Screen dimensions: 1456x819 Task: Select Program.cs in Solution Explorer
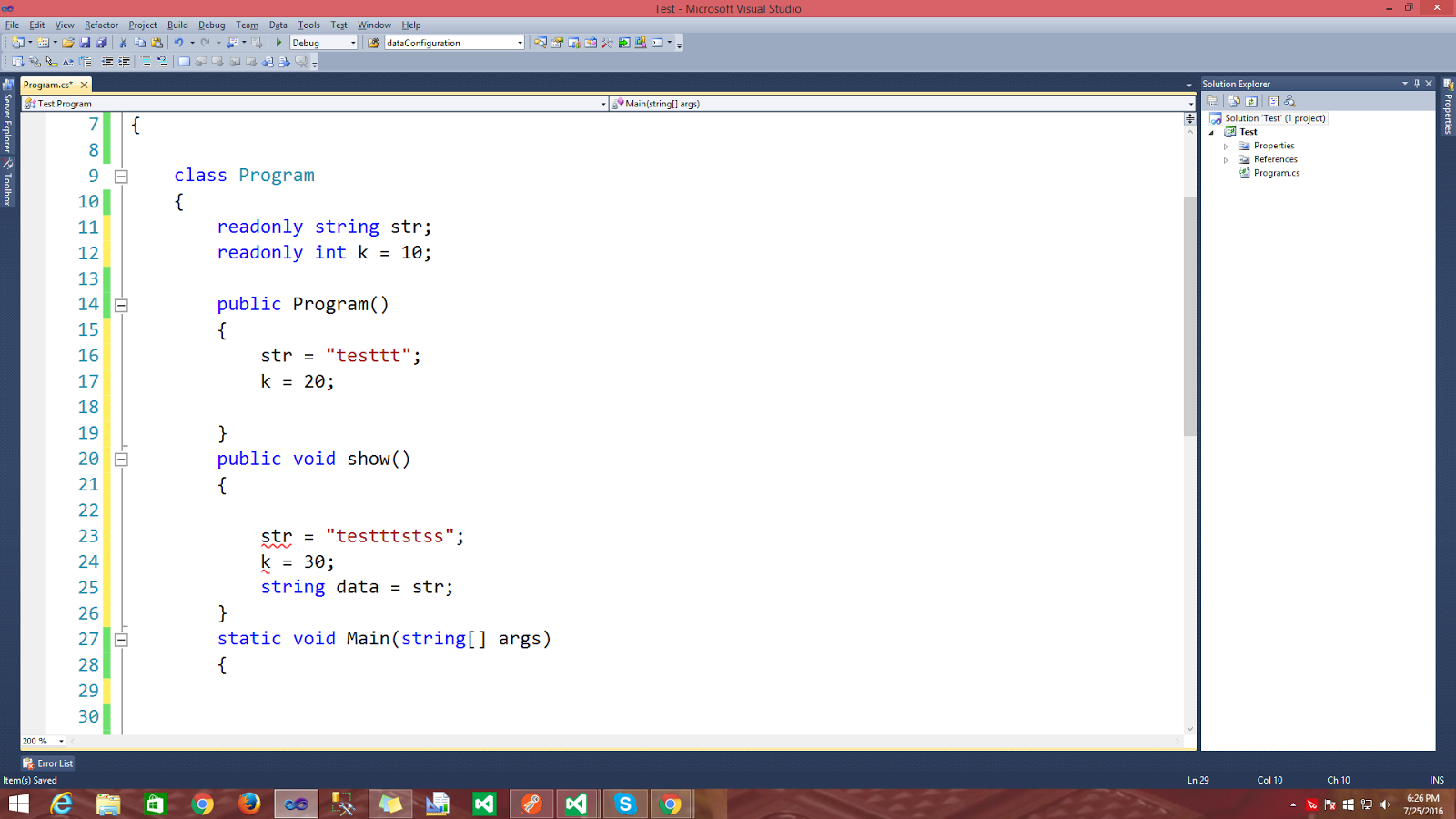(x=1278, y=172)
